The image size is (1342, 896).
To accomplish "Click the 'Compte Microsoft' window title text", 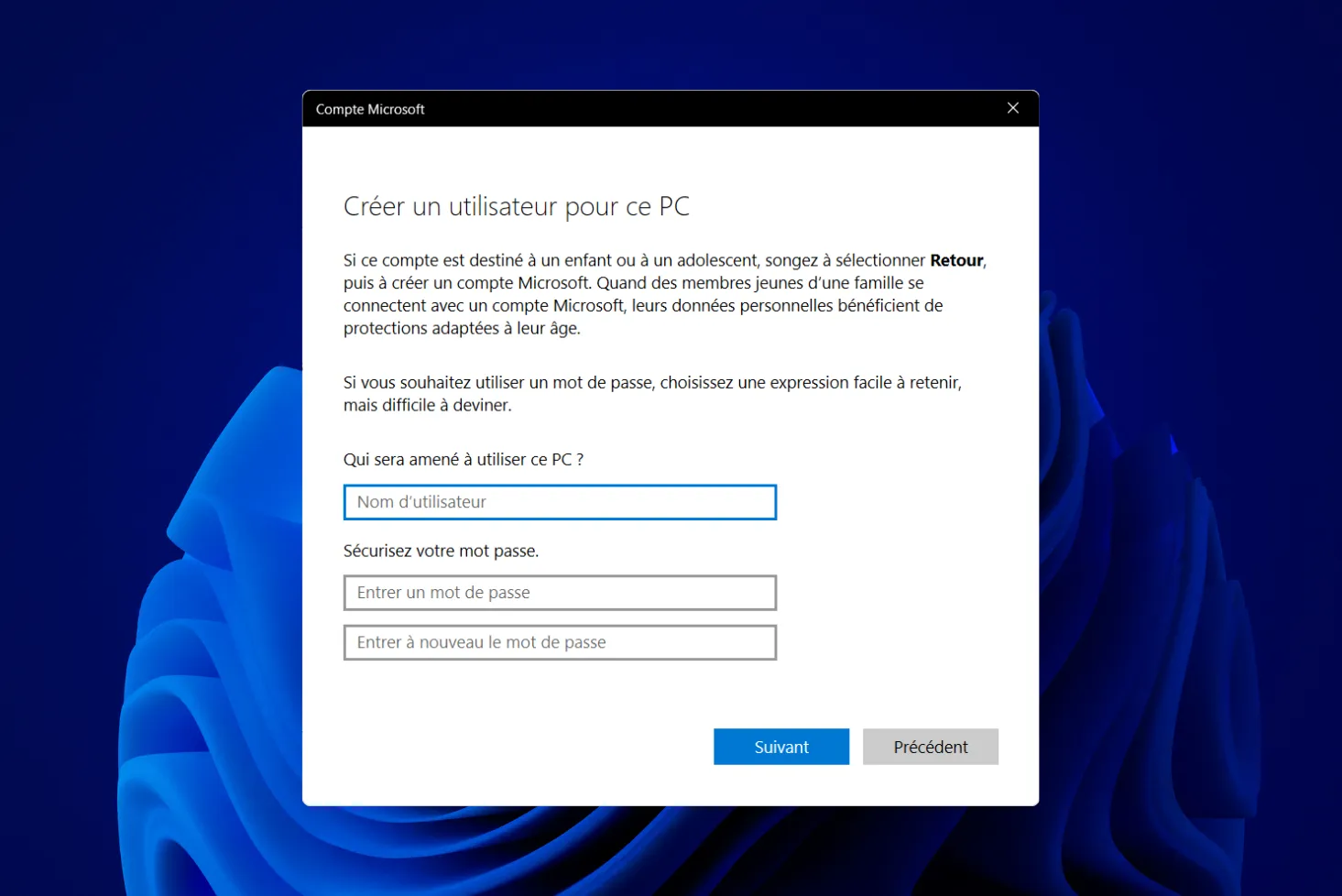I will pyautogui.click(x=370, y=109).
